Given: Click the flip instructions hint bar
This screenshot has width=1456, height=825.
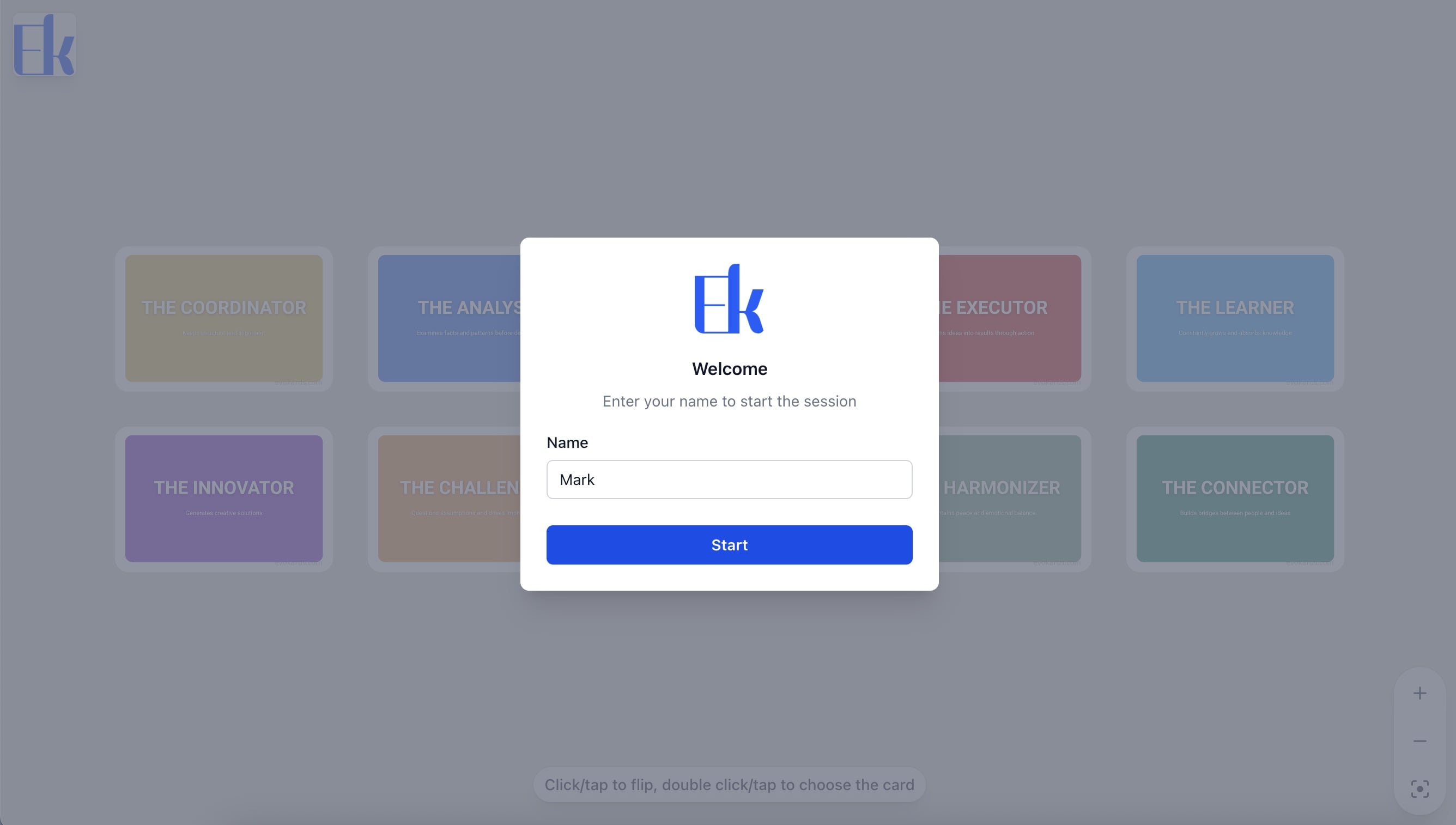Looking at the screenshot, I should pos(729,784).
